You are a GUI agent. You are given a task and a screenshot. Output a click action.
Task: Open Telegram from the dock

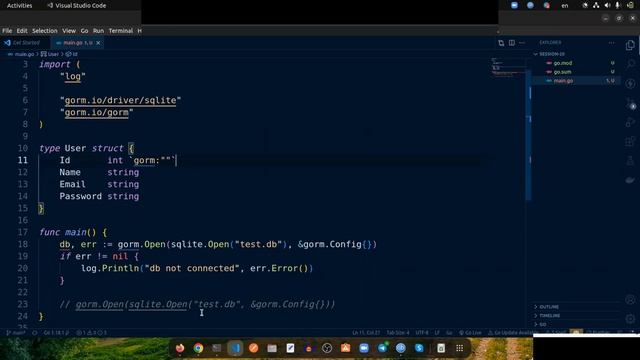point(382,348)
